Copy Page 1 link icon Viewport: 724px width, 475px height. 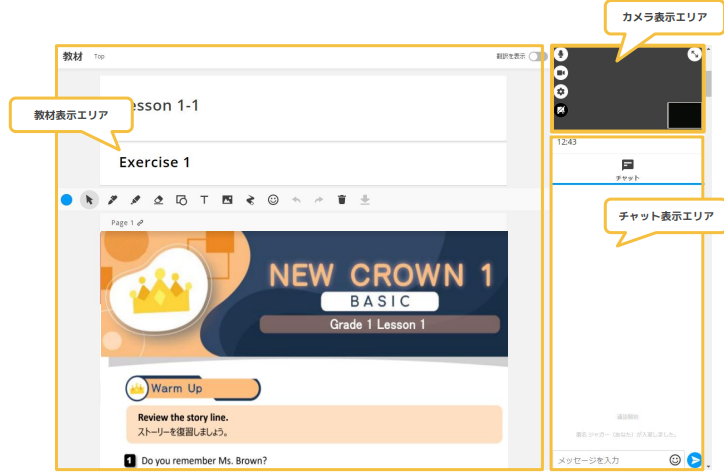[140, 223]
